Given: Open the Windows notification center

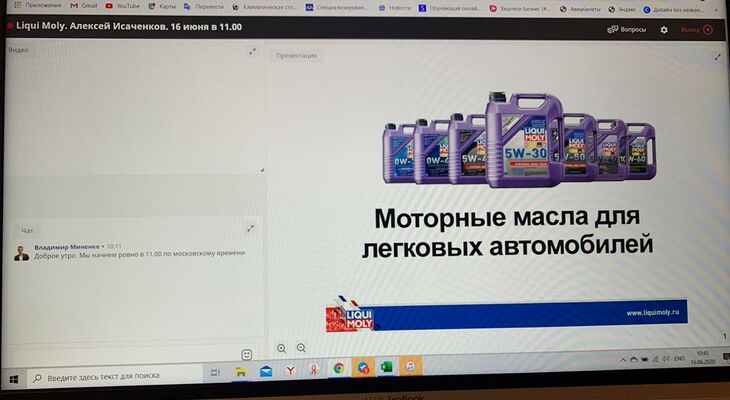Looking at the screenshot, I should click(725, 356).
